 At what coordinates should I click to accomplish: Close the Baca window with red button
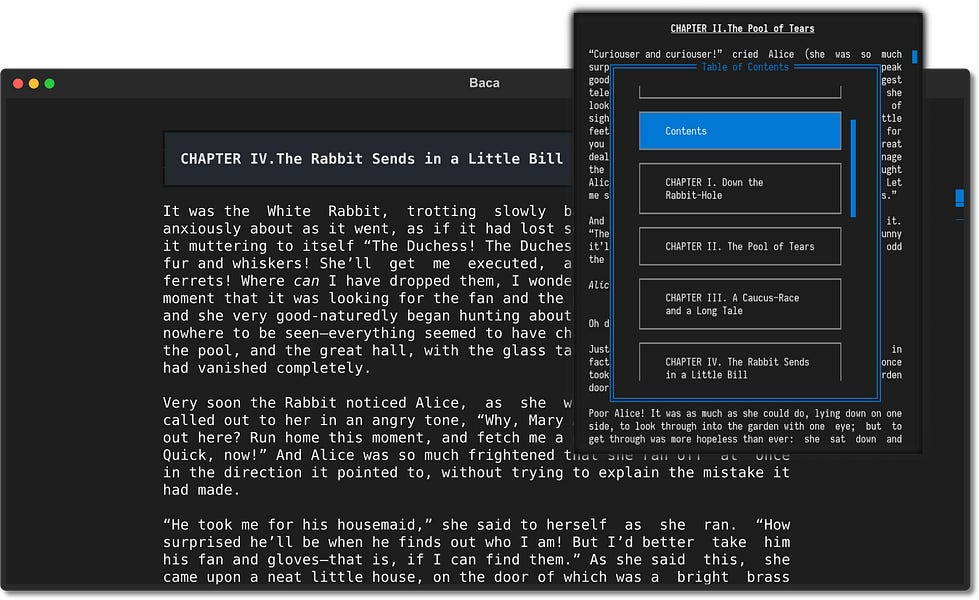pyautogui.click(x=18, y=84)
